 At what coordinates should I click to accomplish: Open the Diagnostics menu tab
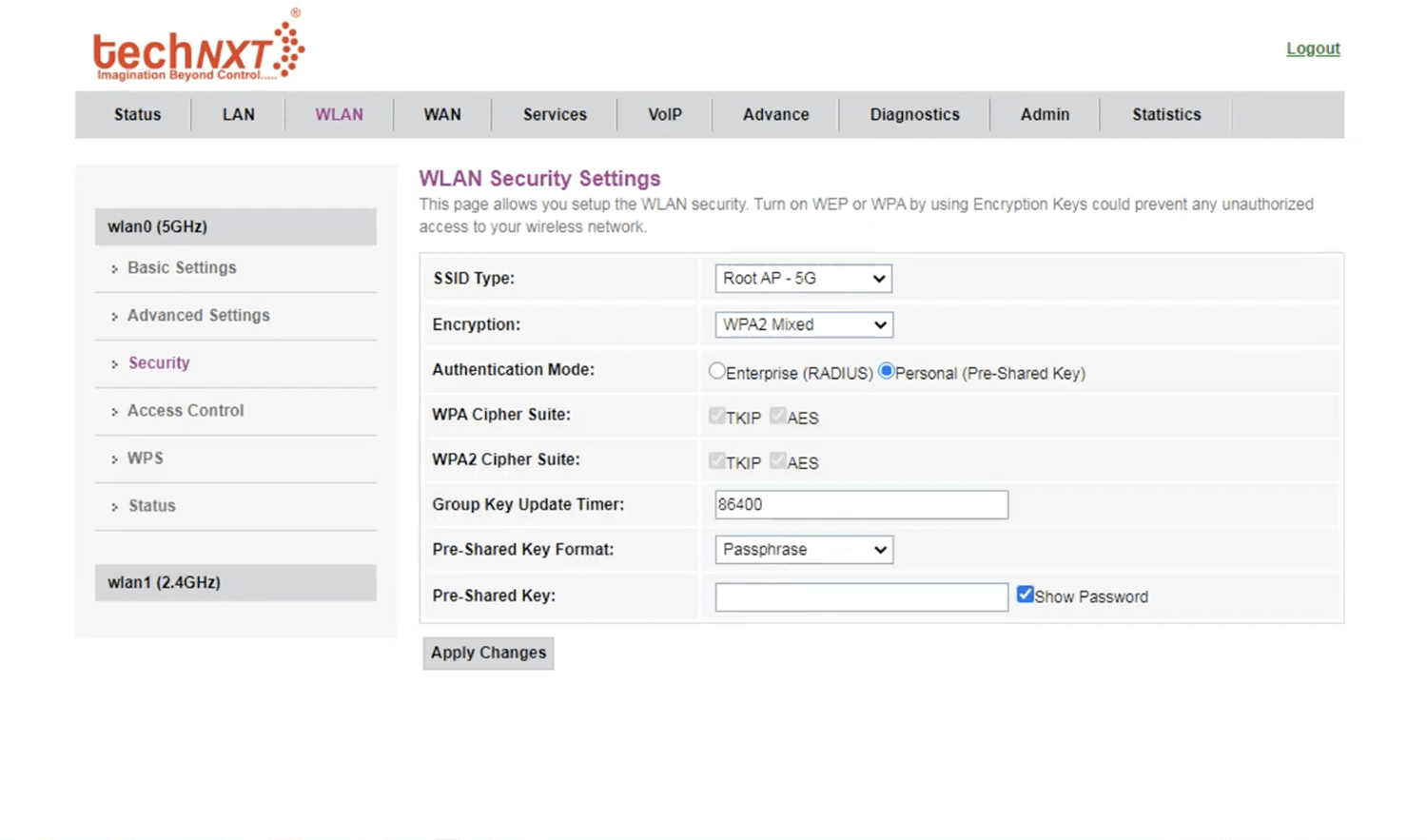pyautogui.click(x=914, y=114)
